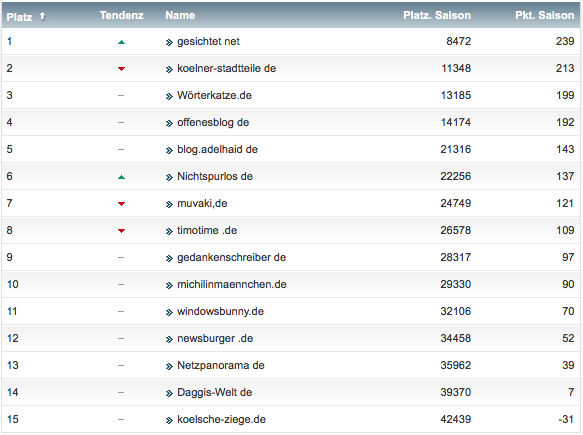Select season points value -31
Screen dimensions: 583x435
coord(566,419)
